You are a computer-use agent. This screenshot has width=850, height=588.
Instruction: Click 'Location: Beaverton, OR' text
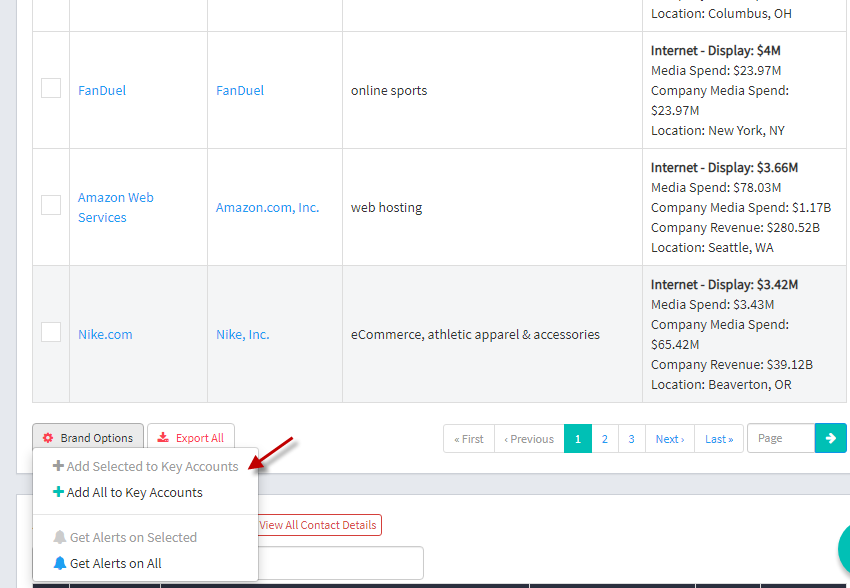(721, 385)
